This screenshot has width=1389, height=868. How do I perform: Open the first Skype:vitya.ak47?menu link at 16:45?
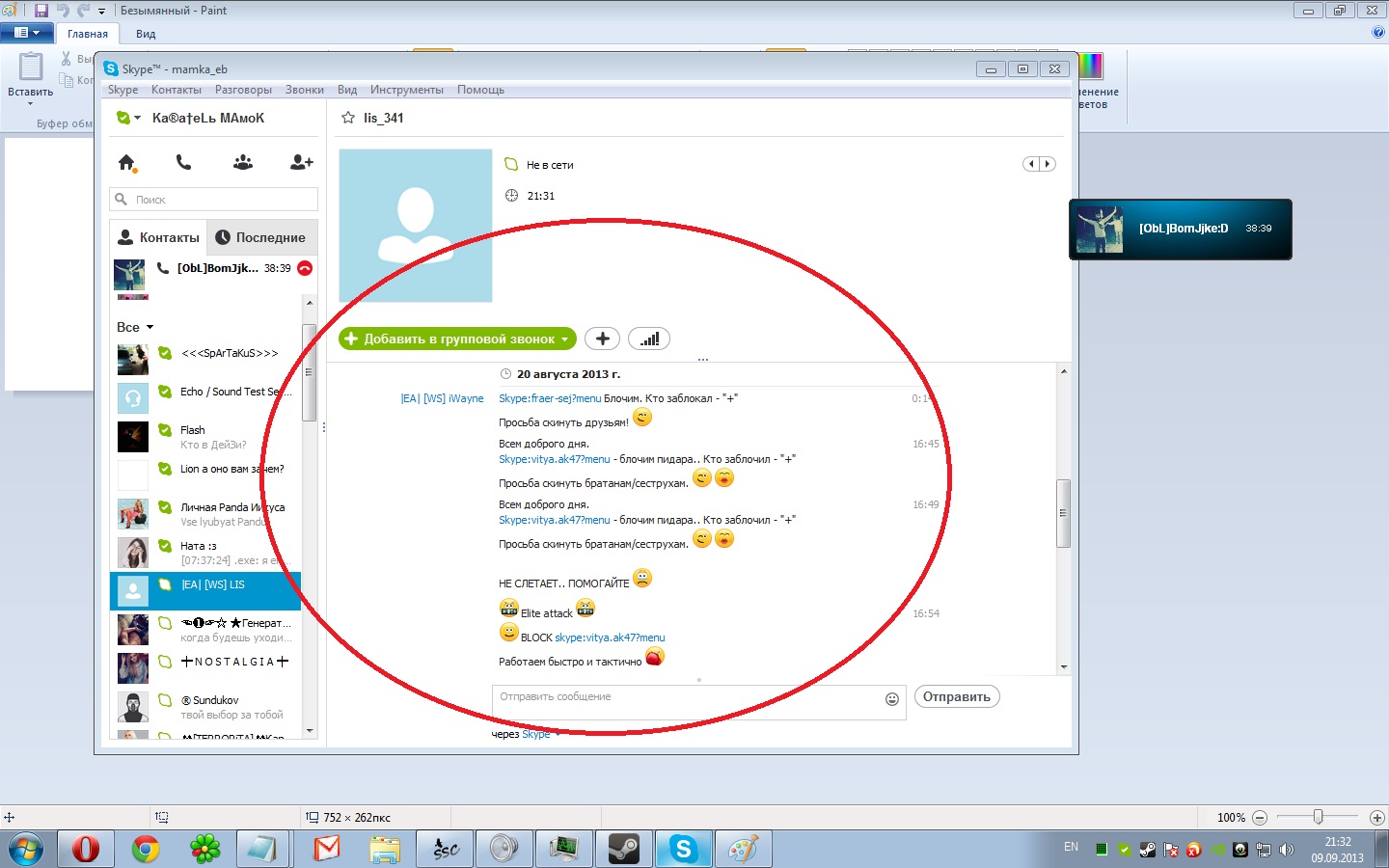point(555,459)
